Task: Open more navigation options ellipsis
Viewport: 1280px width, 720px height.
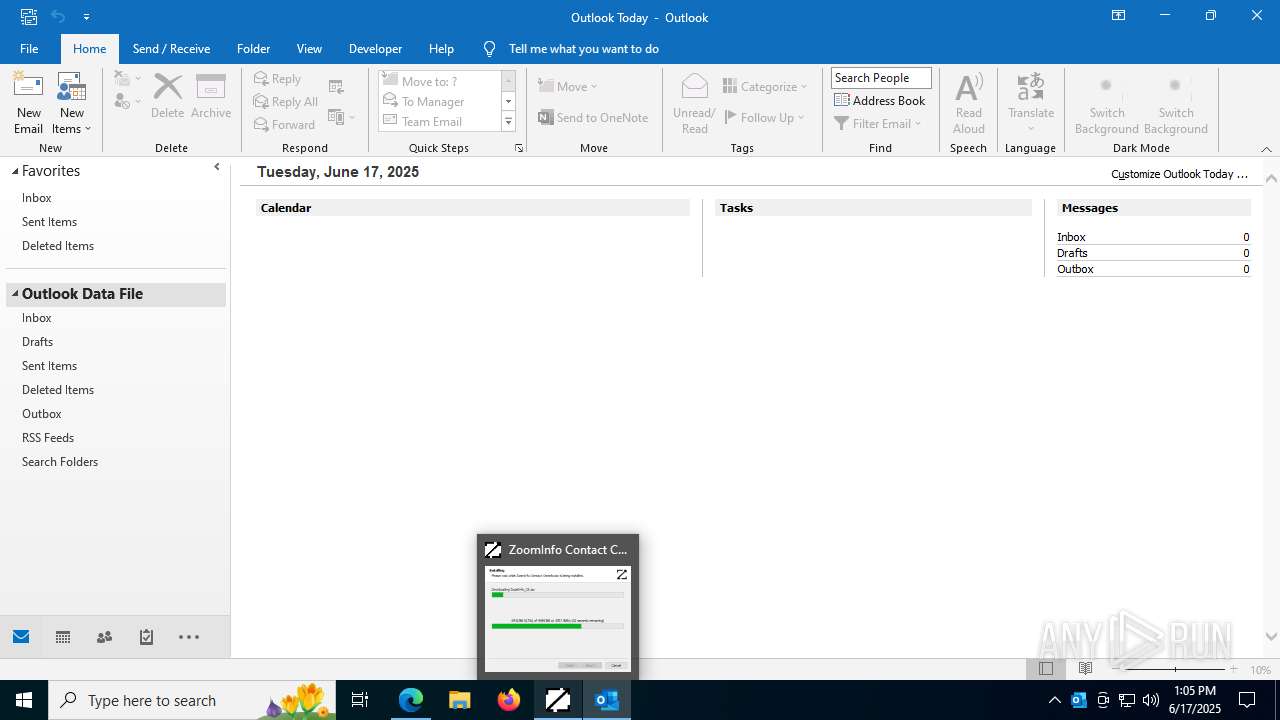Action: pos(189,637)
